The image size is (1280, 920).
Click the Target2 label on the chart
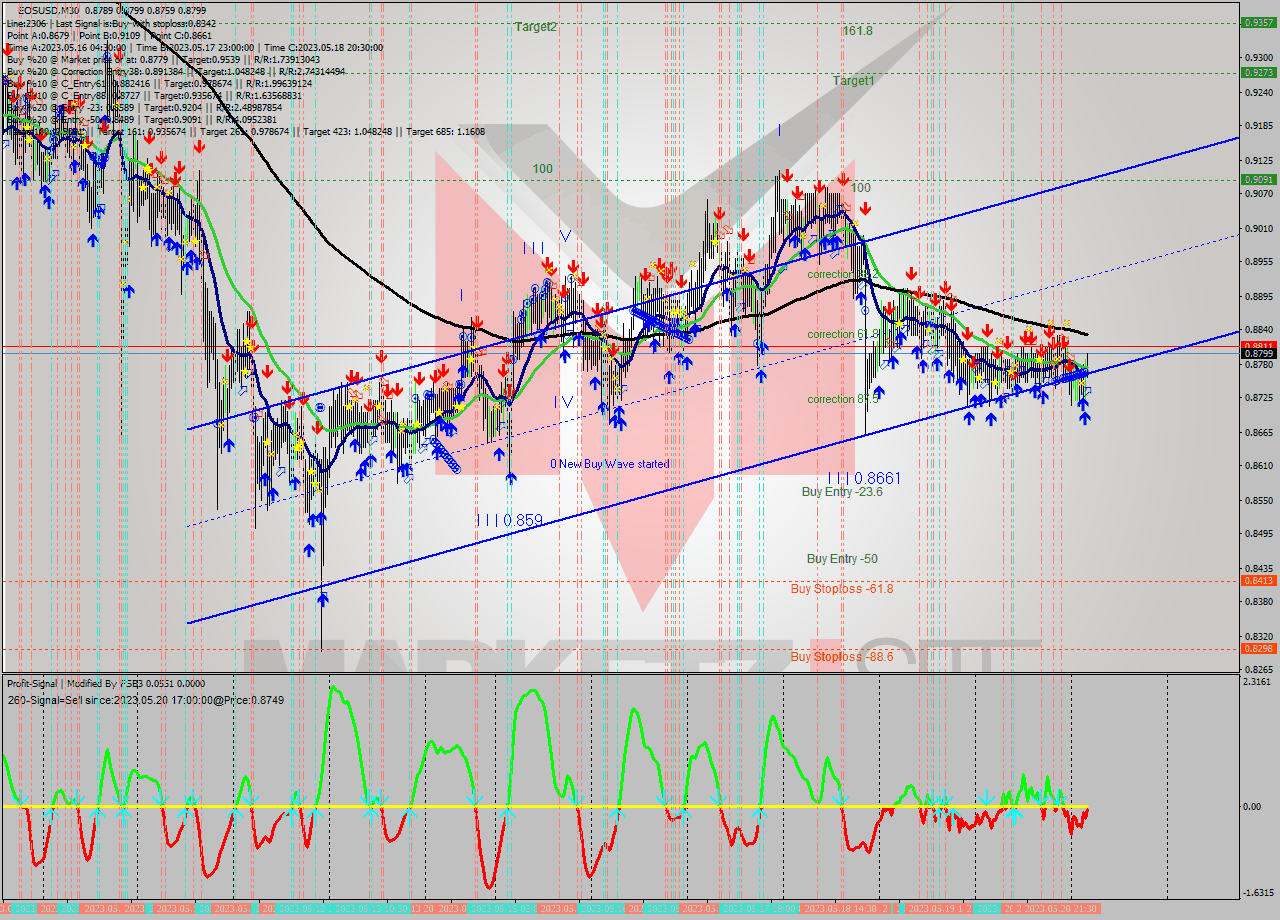536,27
